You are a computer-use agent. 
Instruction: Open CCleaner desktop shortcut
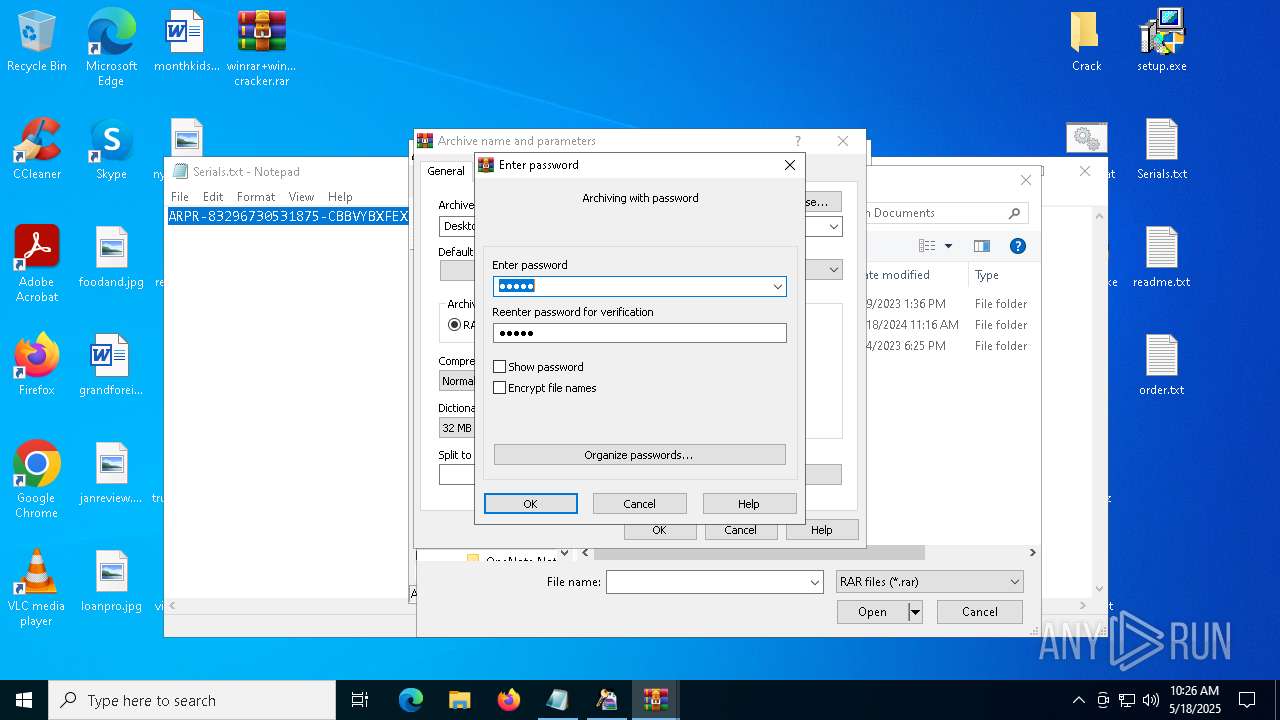[37, 149]
